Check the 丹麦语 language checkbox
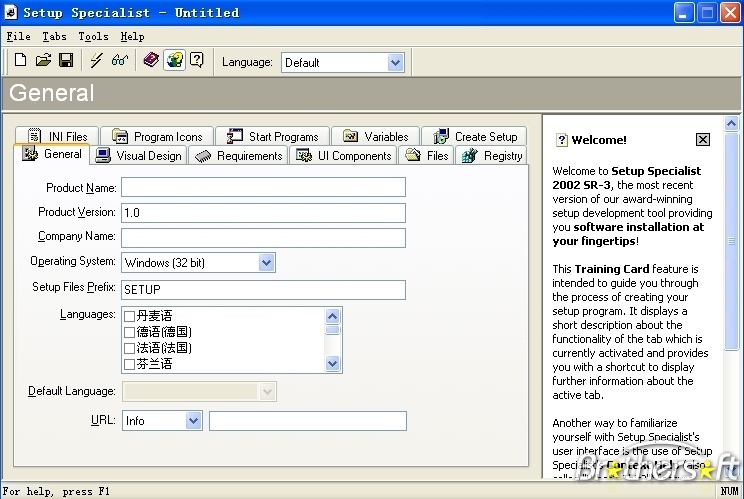This screenshot has height=499, width=744. coord(129,316)
